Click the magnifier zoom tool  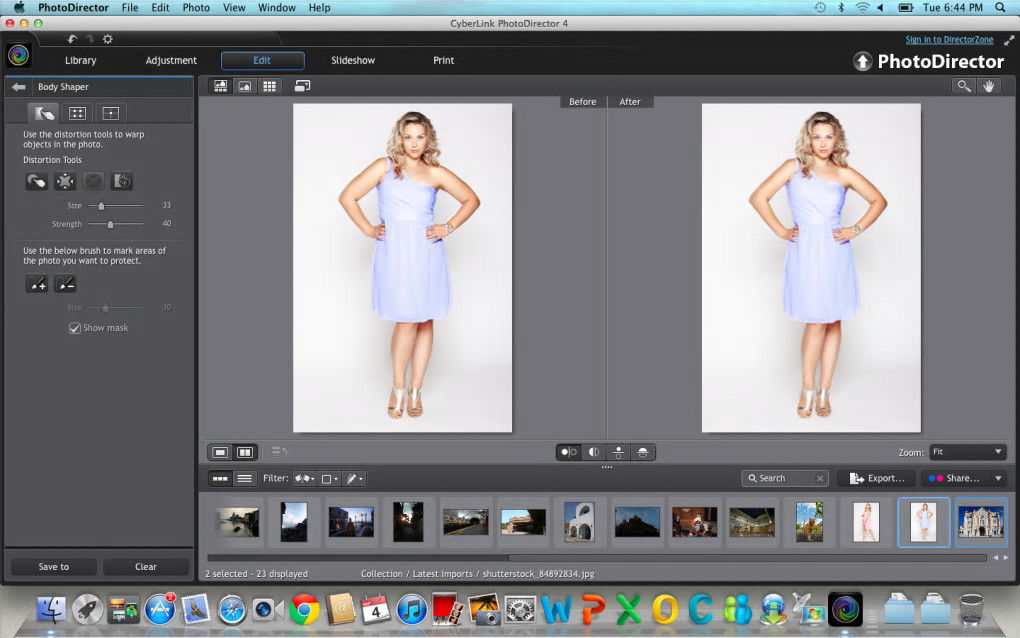[963, 86]
